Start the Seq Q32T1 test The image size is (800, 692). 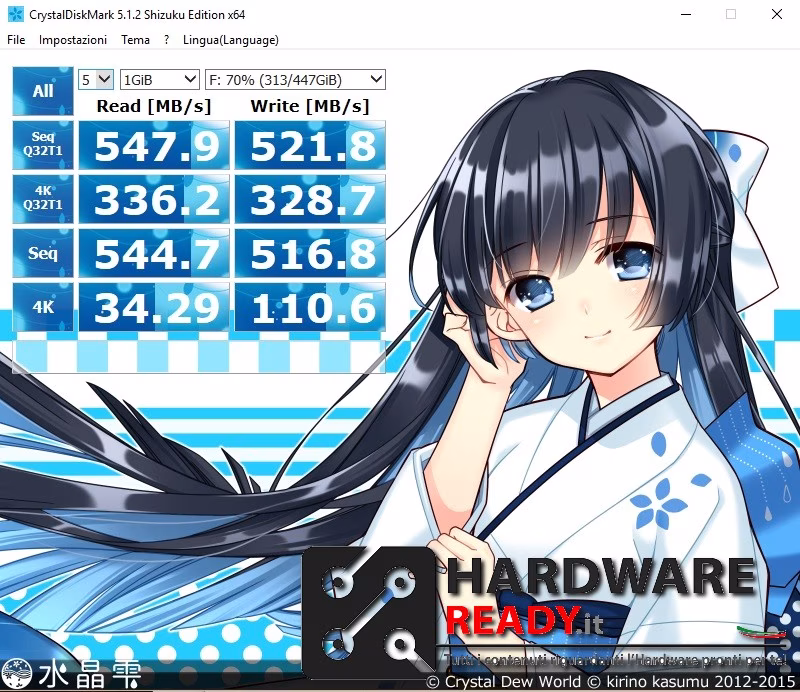click(x=43, y=145)
